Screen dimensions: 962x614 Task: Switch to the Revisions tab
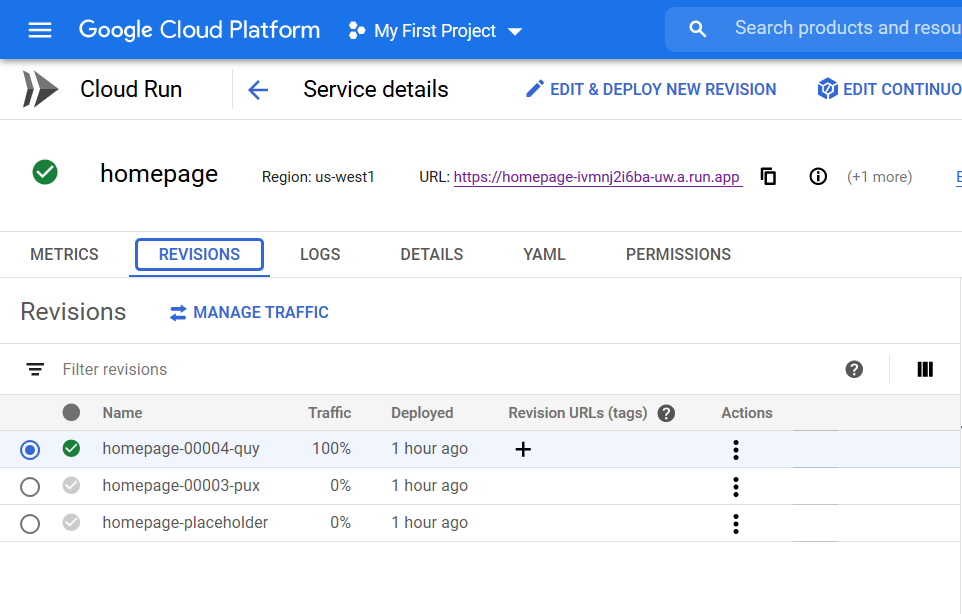click(x=199, y=254)
